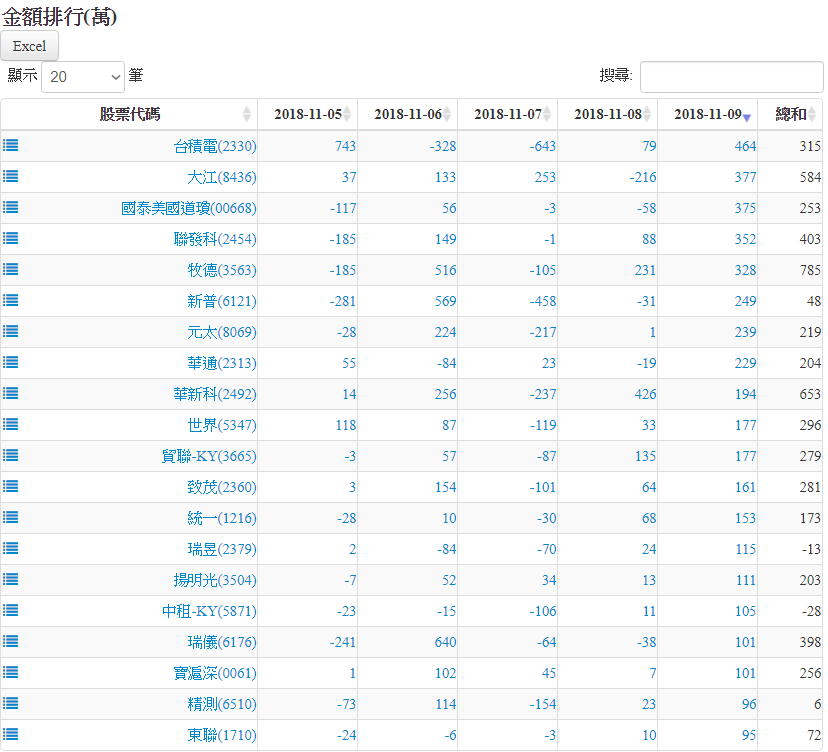Sort table by 股票代碼 column header
Screen dimensions: 828x752
129,114
